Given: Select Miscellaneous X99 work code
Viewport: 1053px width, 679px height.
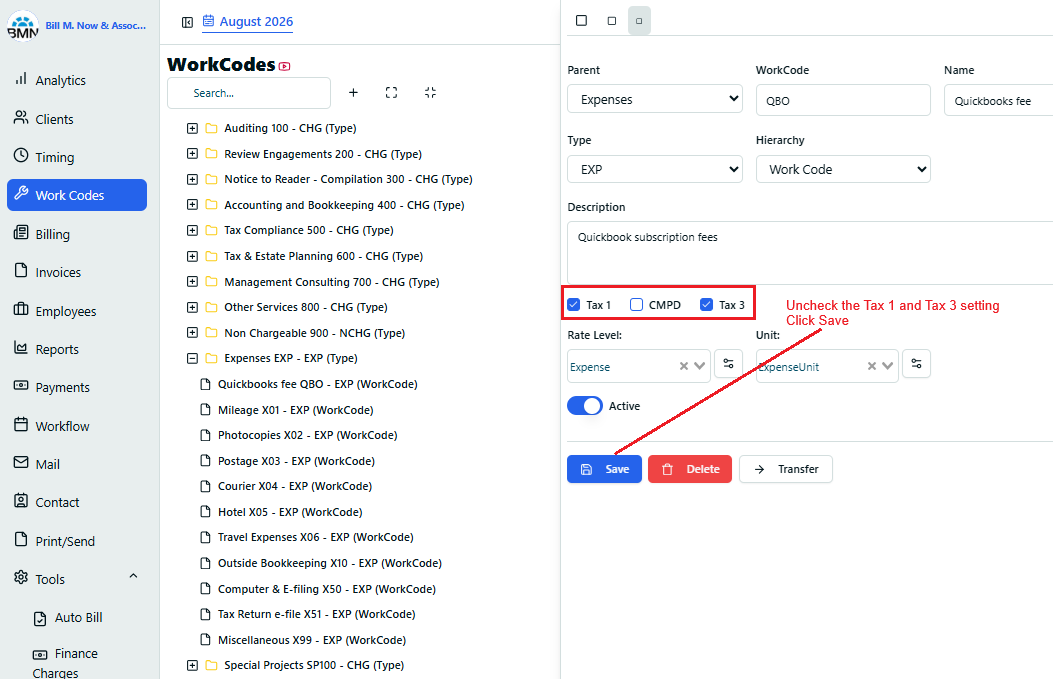Looking at the screenshot, I should click(x=312, y=640).
